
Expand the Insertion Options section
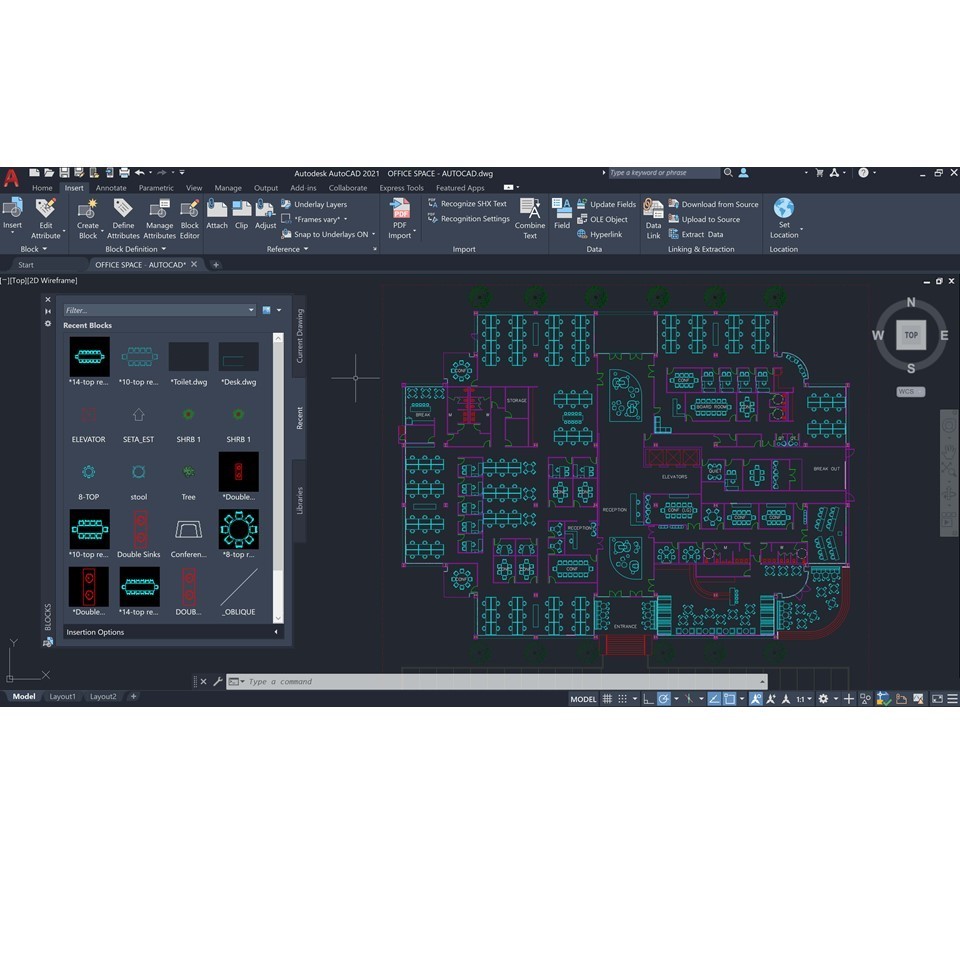(x=170, y=632)
